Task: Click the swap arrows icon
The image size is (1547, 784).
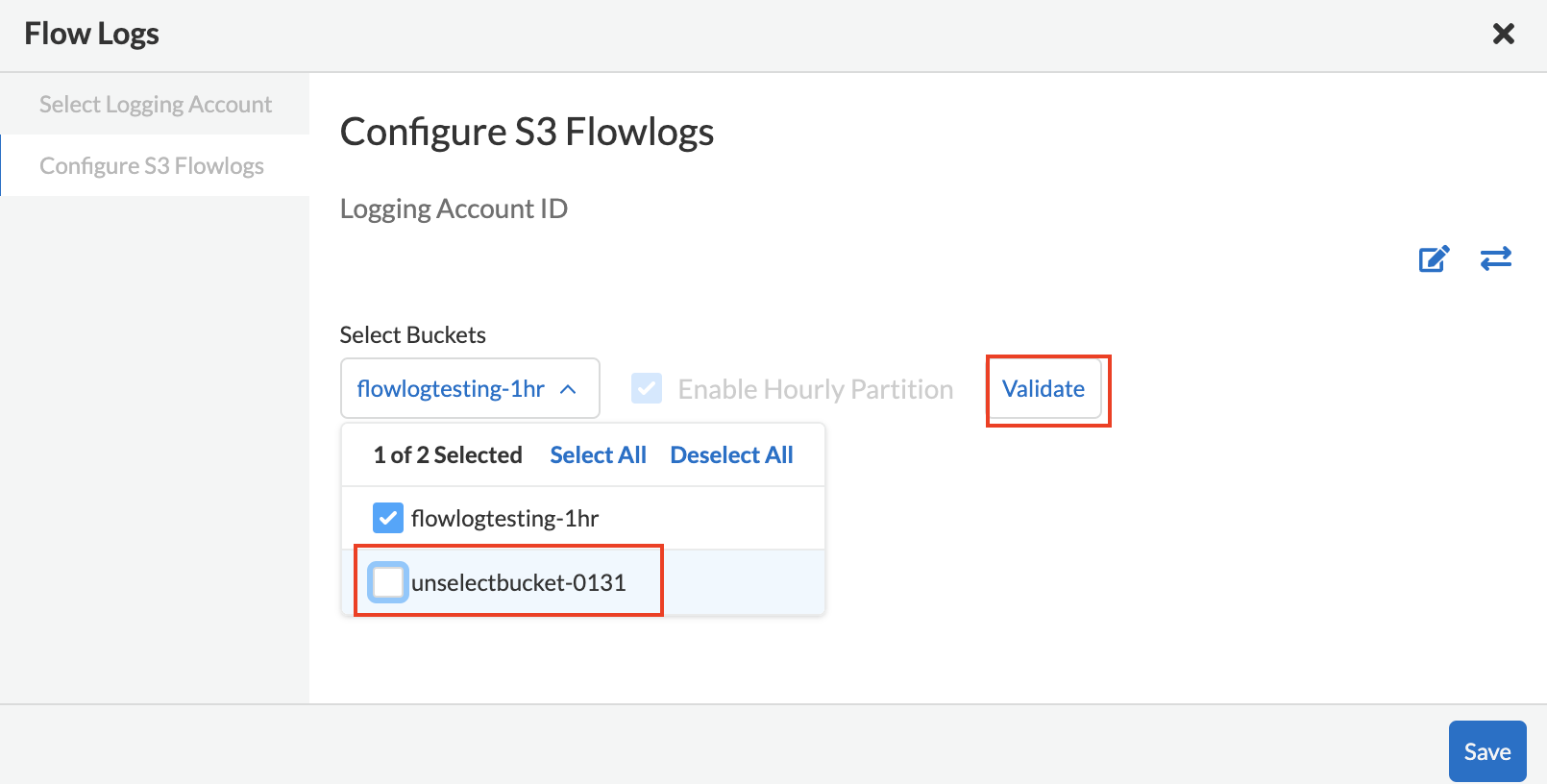Action: click(1495, 258)
